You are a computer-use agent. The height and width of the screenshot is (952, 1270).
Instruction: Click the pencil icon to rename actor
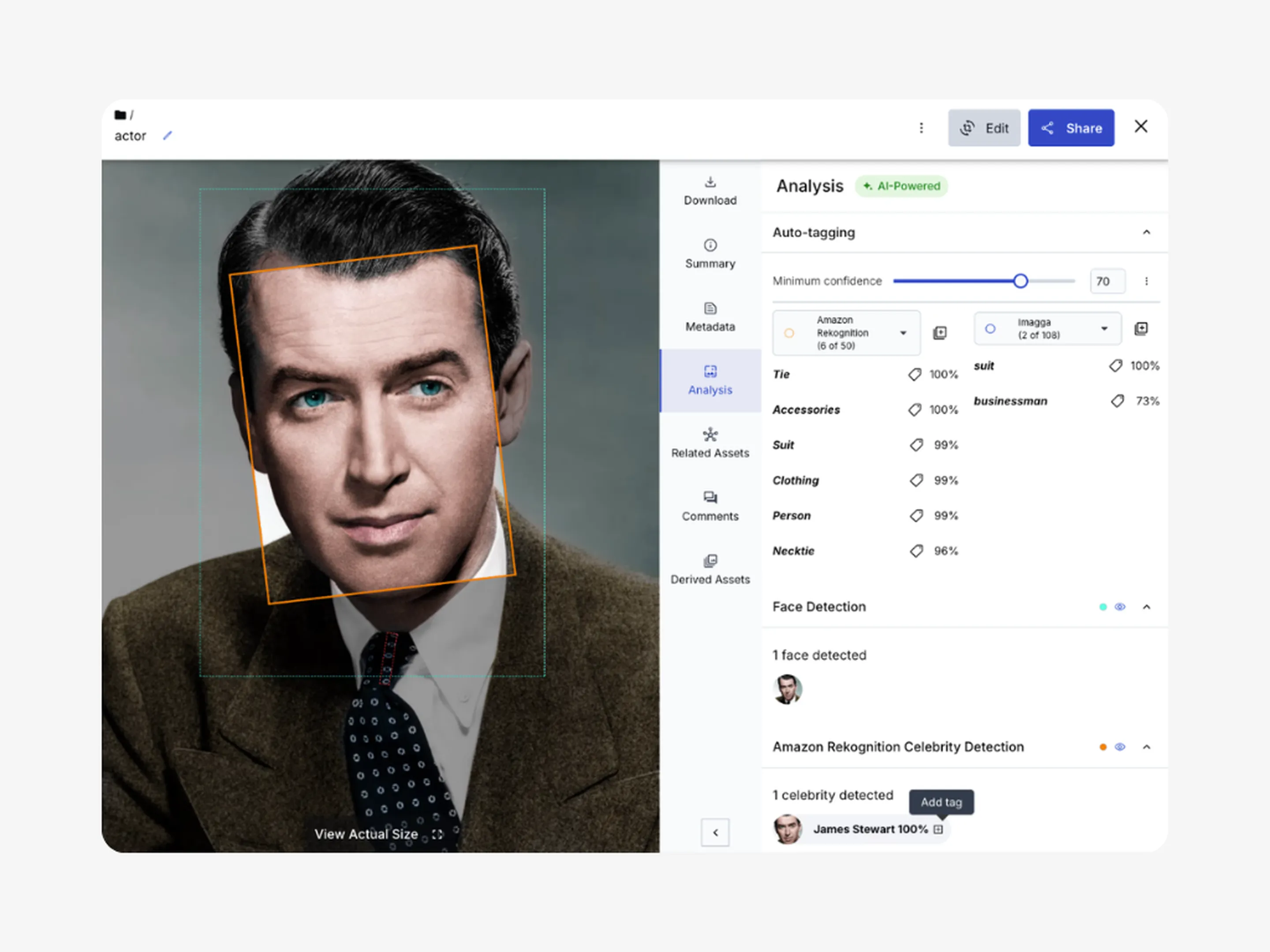click(x=168, y=135)
